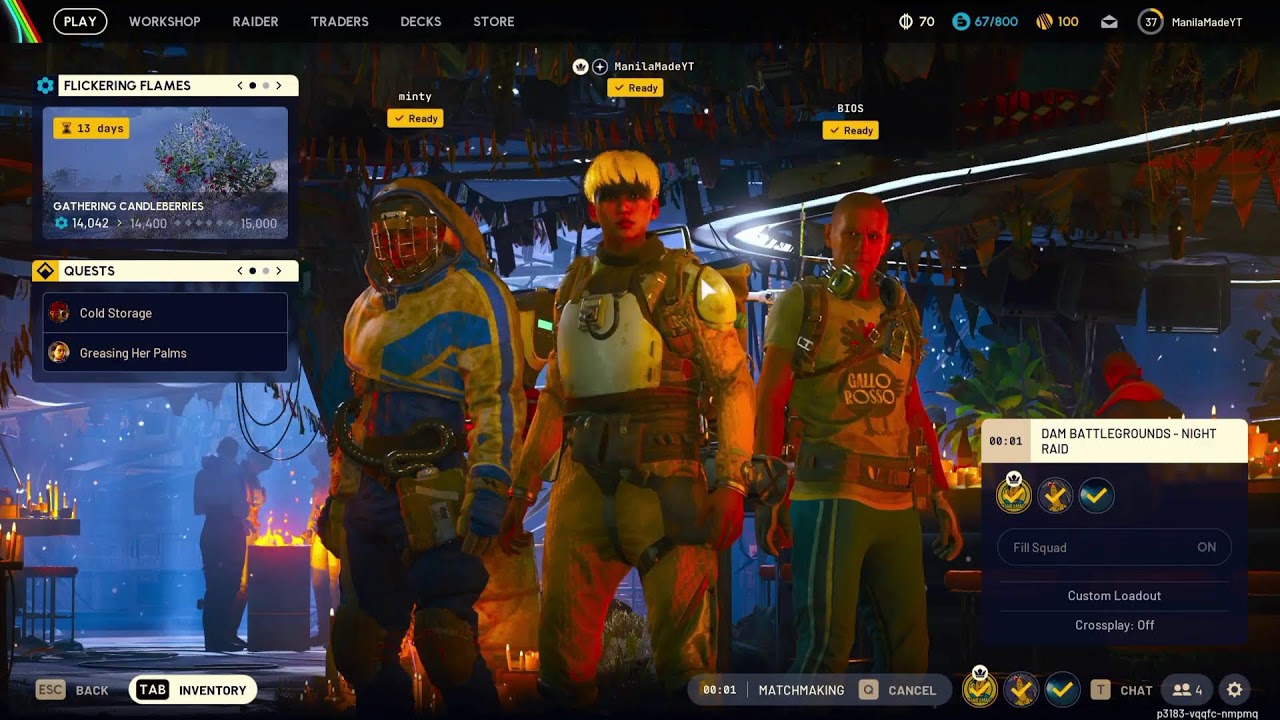1280x720 pixels.
Task: Click the T key hint icon
Action: tap(1100, 690)
